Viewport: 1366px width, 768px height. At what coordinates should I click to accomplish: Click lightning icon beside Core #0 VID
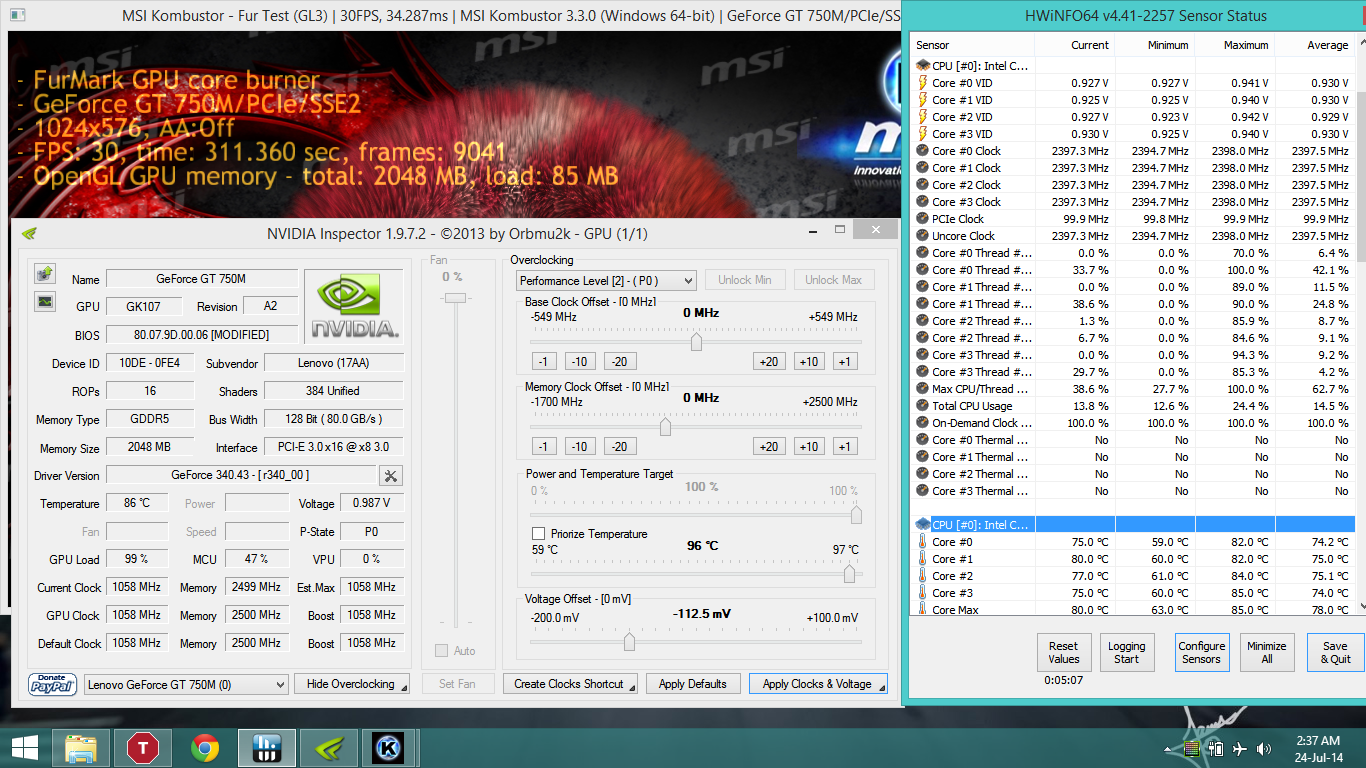coord(922,83)
